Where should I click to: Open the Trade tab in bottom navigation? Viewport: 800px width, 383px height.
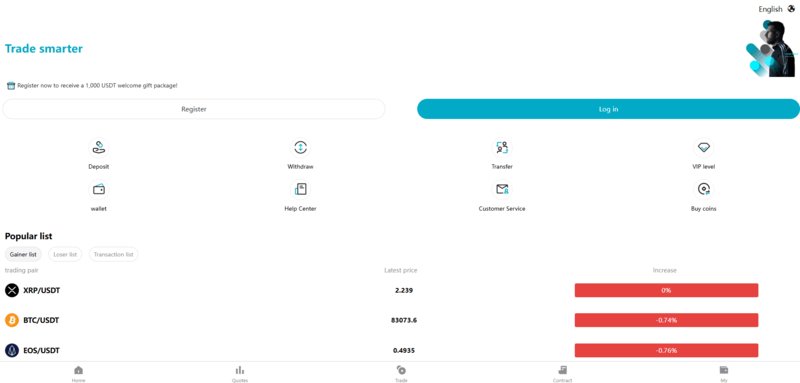coord(401,373)
